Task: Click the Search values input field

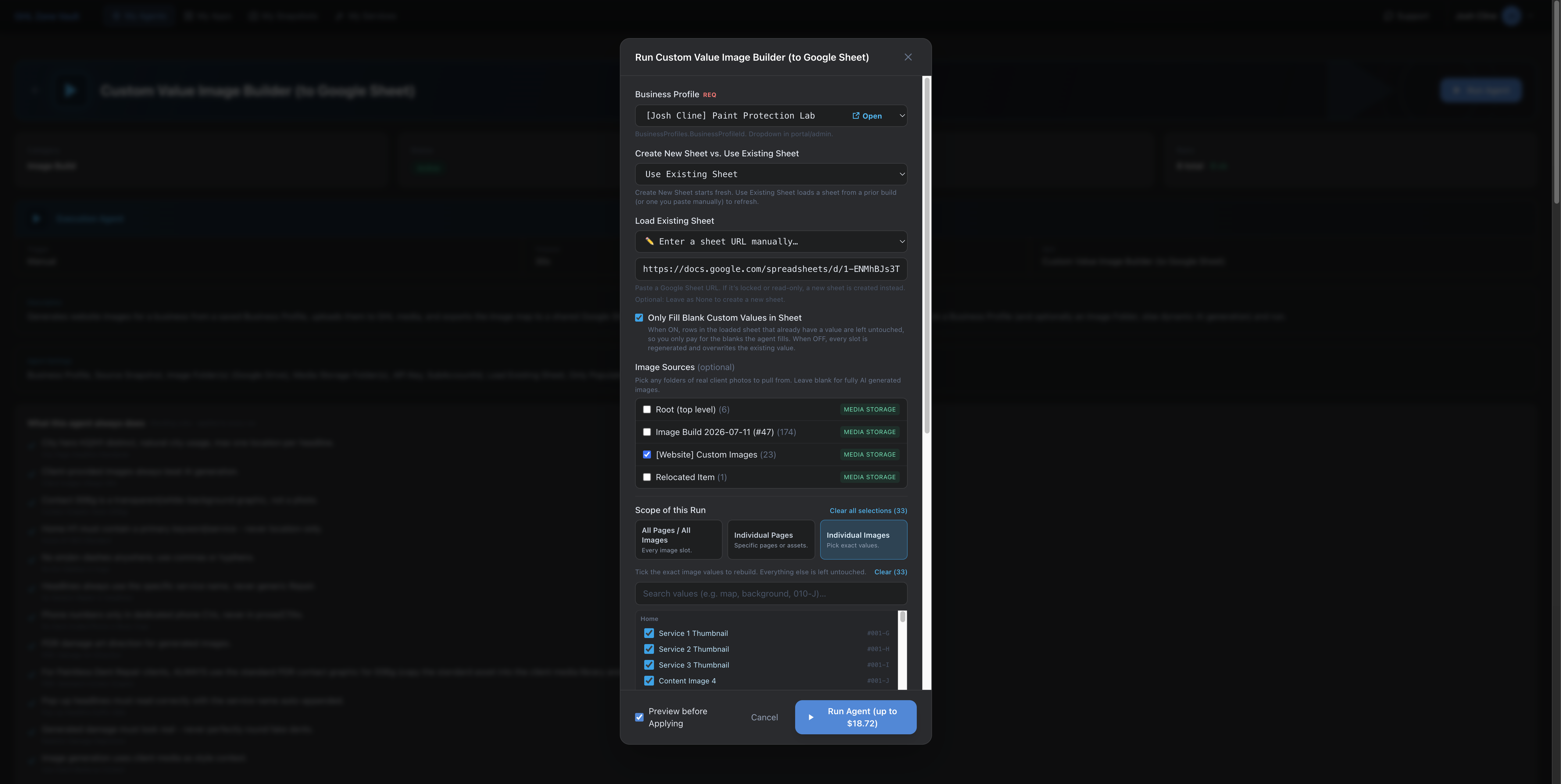Action: (771, 594)
